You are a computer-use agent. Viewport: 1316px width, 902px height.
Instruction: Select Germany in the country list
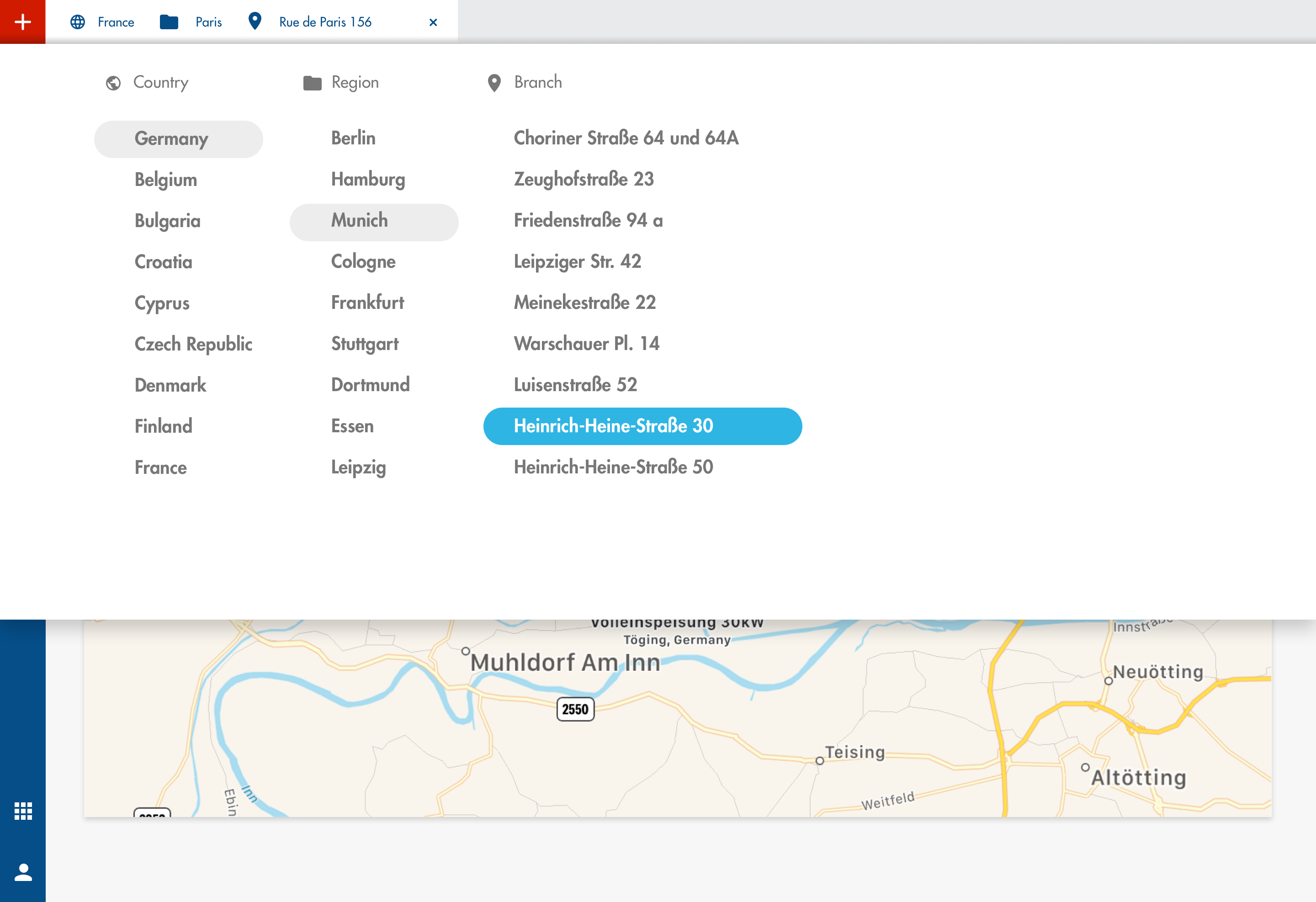pos(178,139)
